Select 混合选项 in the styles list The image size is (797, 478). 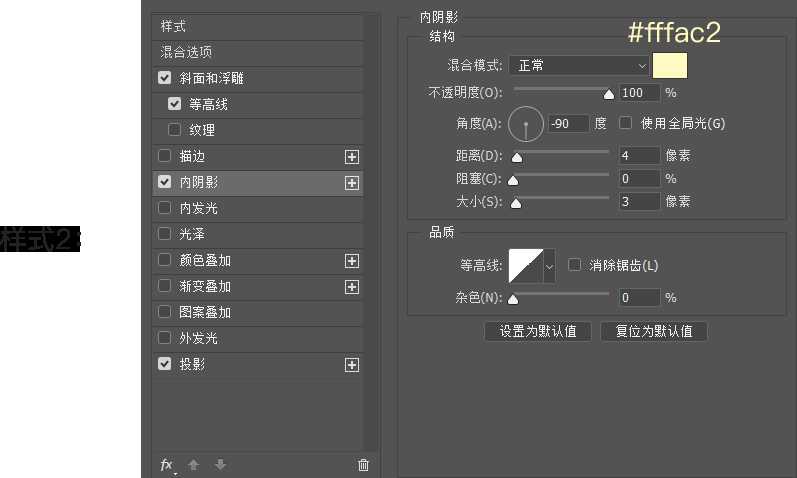pyautogui.click(x=187, y=52)
